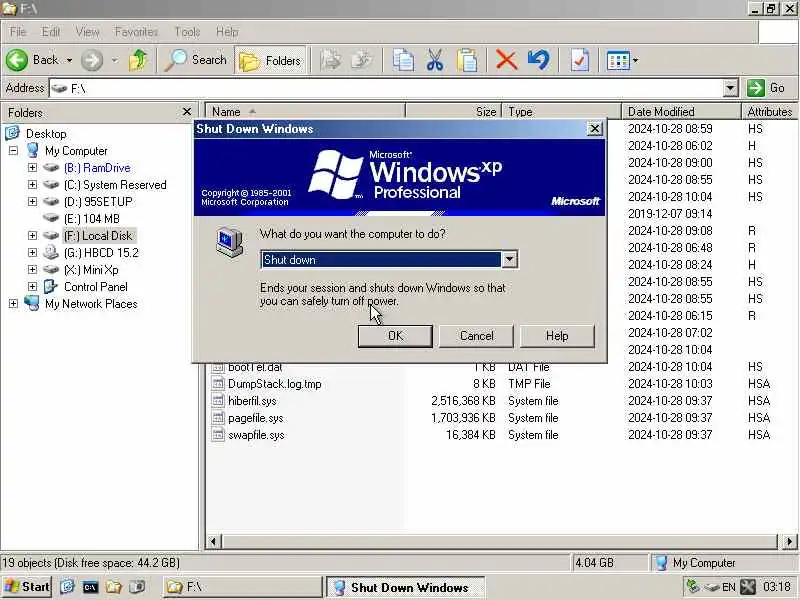Click the horizontal scrollbar right arrow
Screen dimensions: 800x600
tap(789, 541)
